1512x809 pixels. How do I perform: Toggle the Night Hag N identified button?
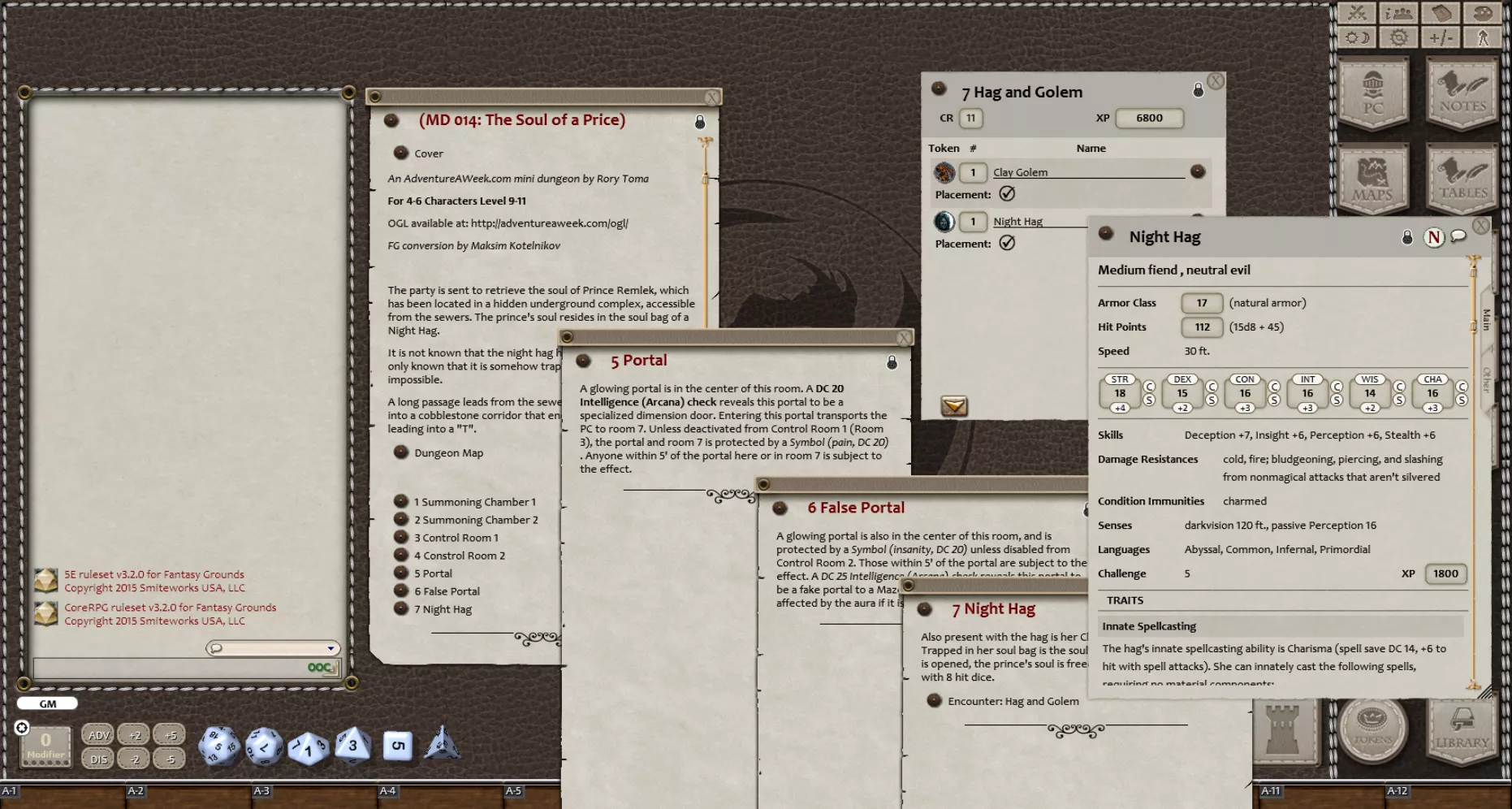point(1434,237)
